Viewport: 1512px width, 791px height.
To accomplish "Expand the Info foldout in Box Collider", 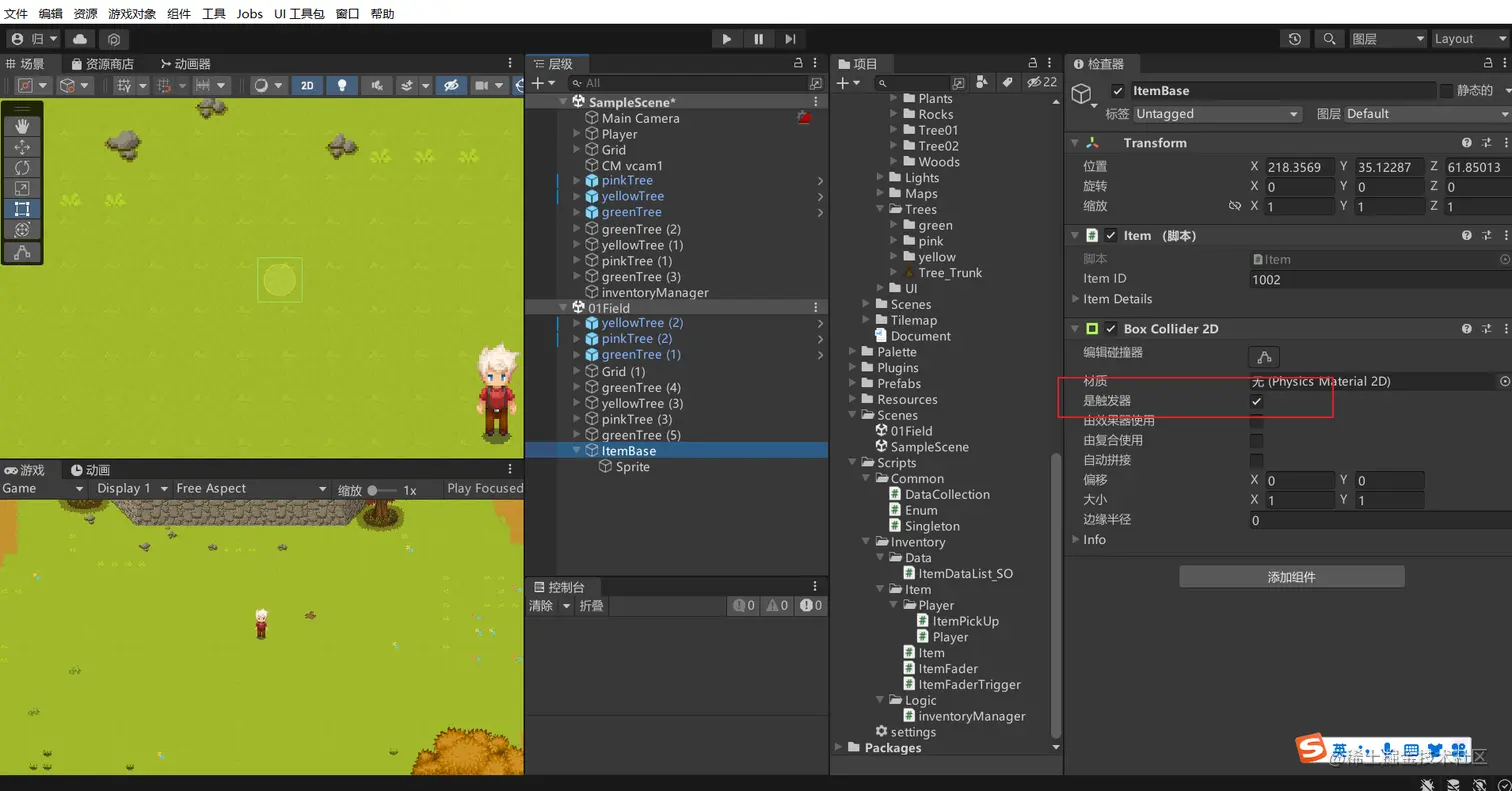I will (x=1076, y=540).
